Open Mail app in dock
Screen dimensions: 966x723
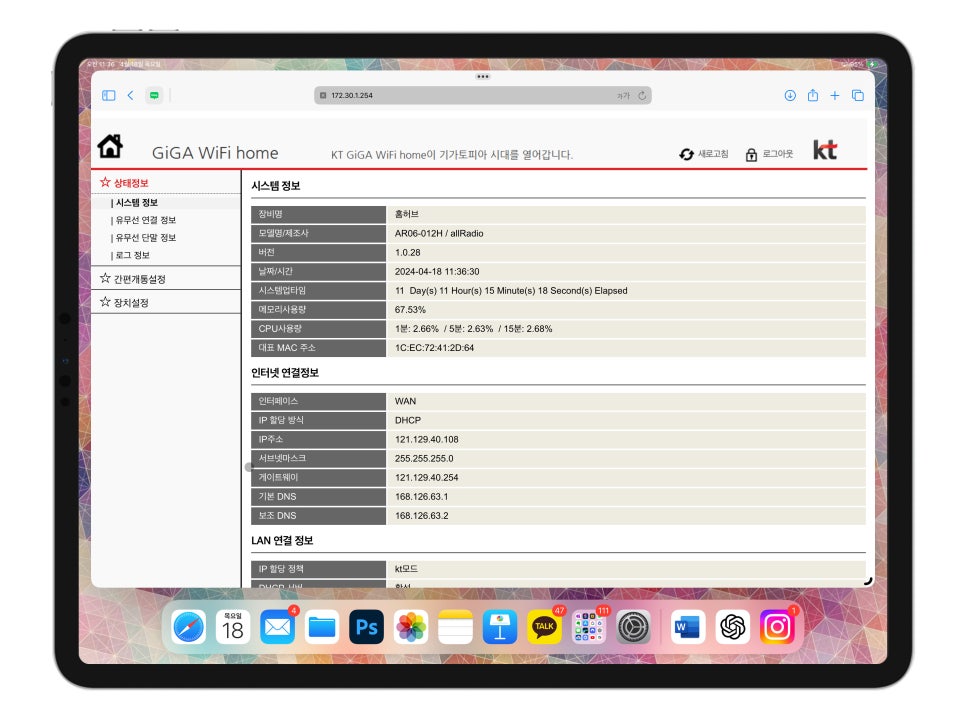pos(277,628)
